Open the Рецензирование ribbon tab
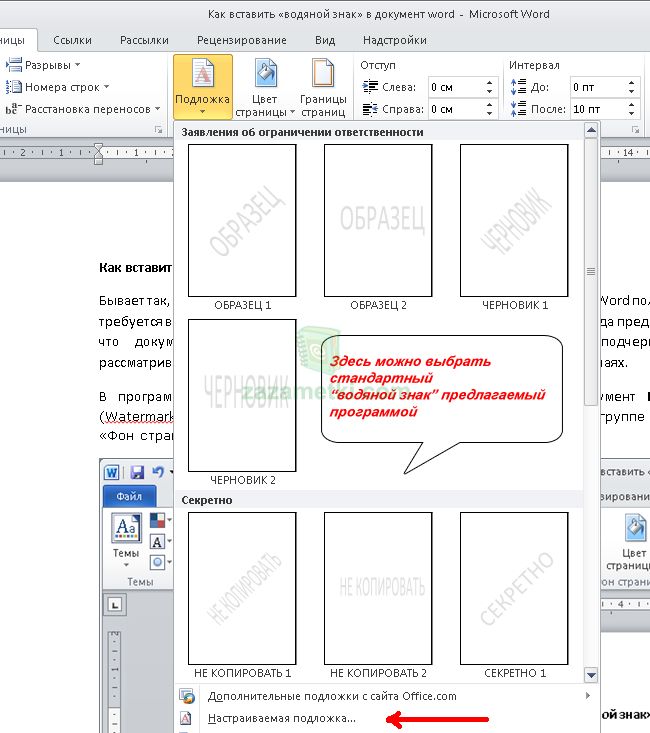Viewport: 650px width, 733px height. (x=242, y=40)
